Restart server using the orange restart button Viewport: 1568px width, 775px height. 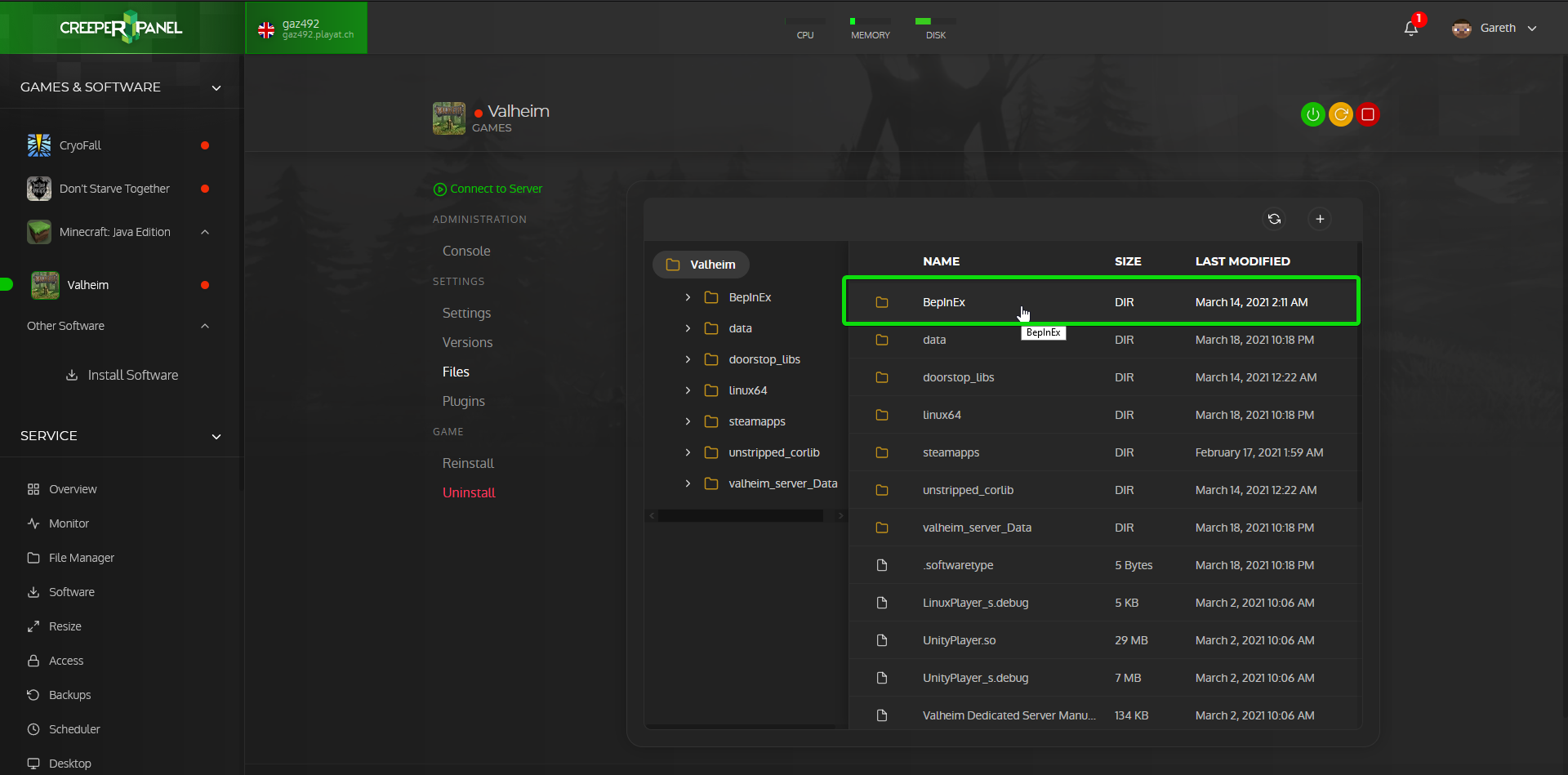[1340, 114]
